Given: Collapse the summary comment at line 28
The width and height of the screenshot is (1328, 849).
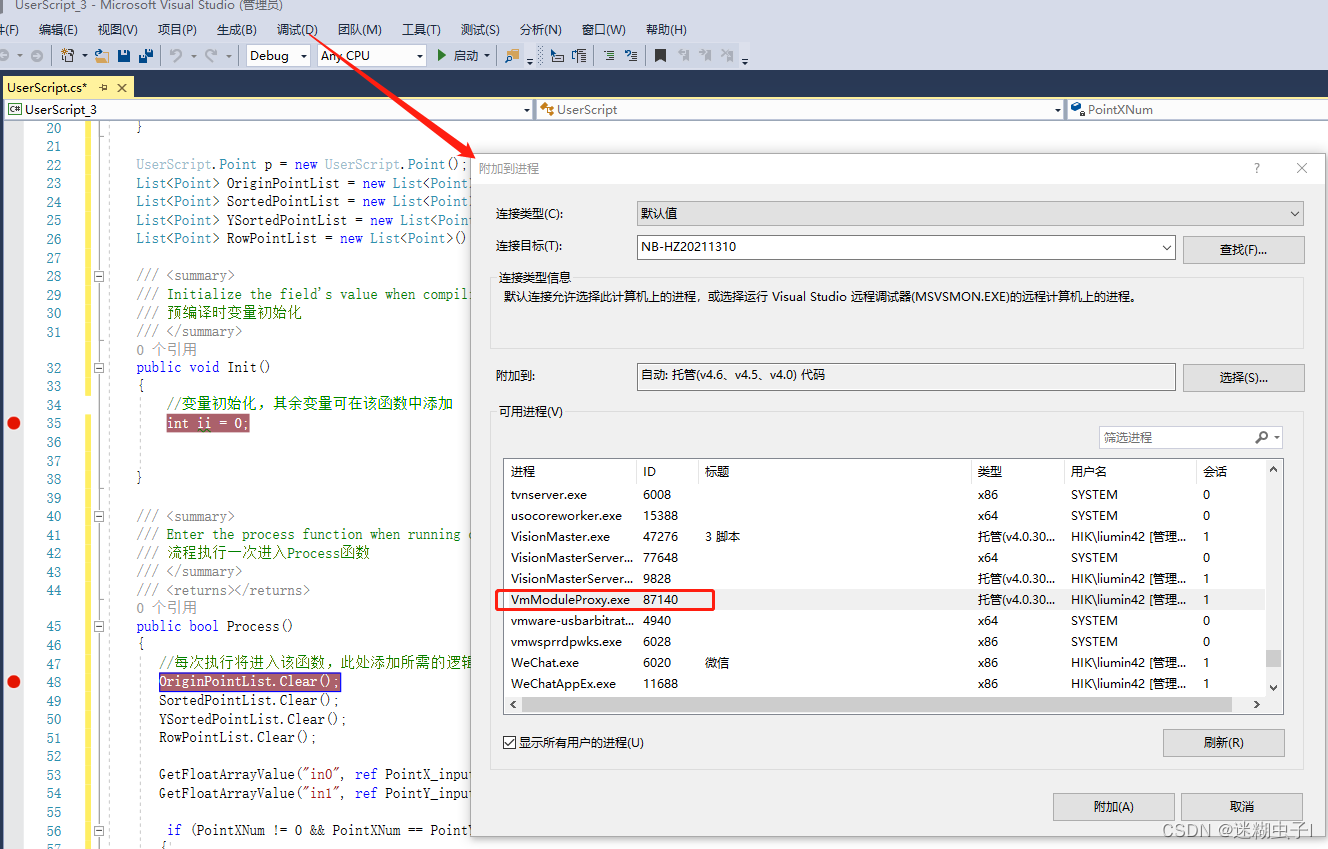Looking at the screenshot, I should [x=99, y=276].
